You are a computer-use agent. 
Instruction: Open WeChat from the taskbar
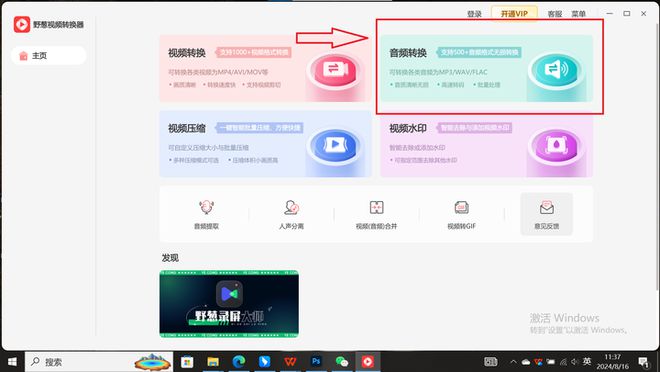point(342,362)
